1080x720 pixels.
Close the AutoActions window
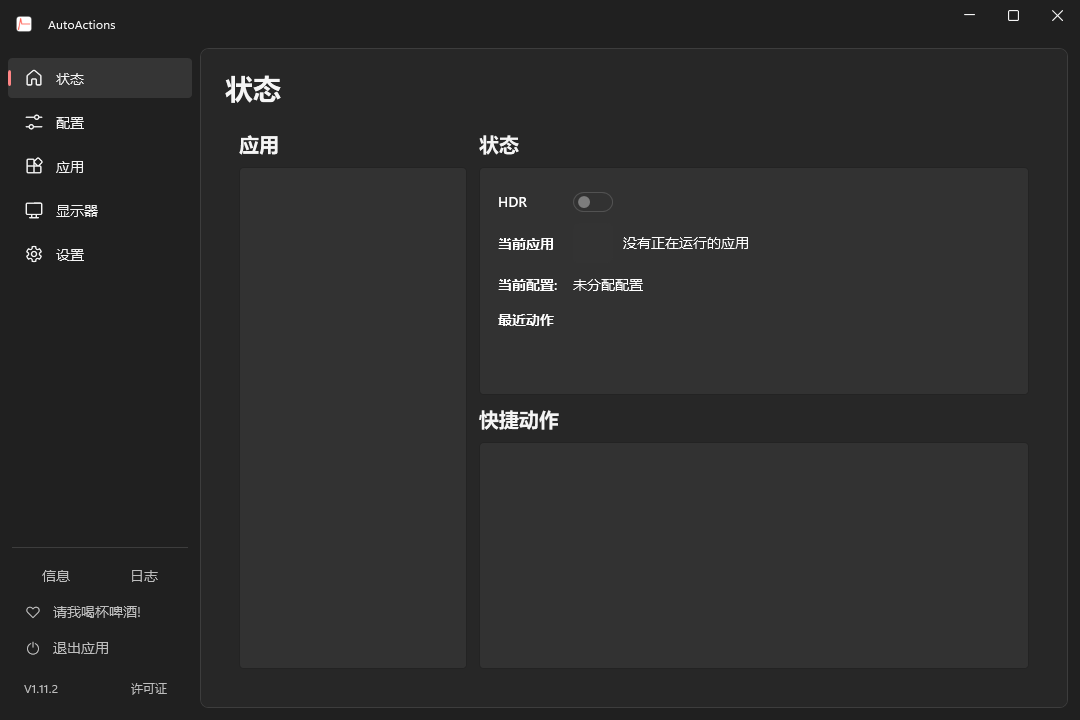click(x=1057, y=15)
